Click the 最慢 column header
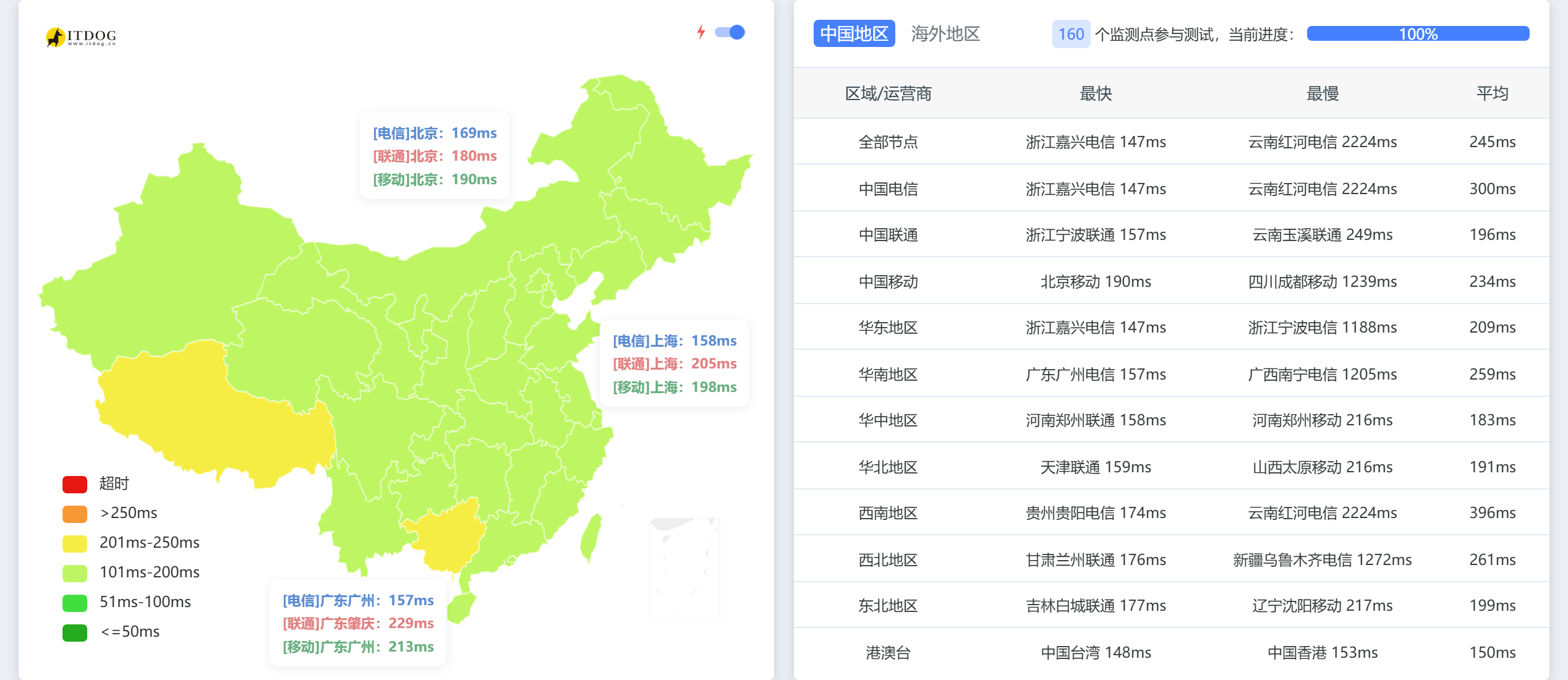Image resolution: width=1568 pixels, height=680 pixels. pos(1323,93)
